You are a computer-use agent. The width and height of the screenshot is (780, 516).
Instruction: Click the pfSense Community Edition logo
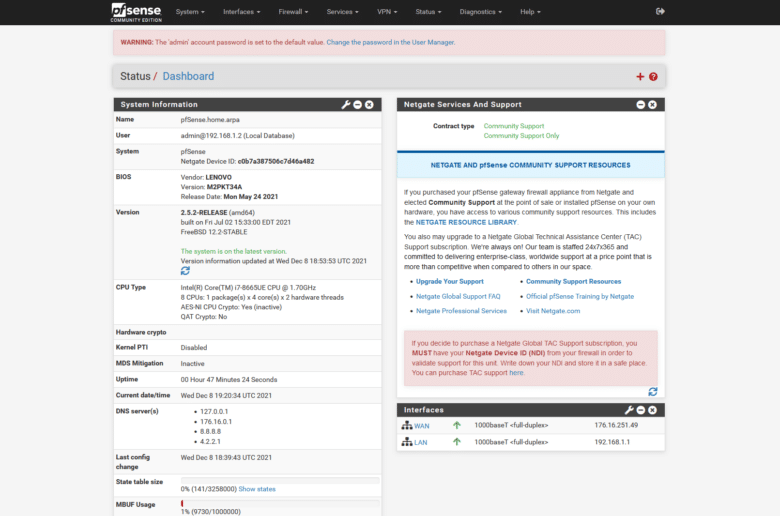pyautogui.click(x=136, y=12)
